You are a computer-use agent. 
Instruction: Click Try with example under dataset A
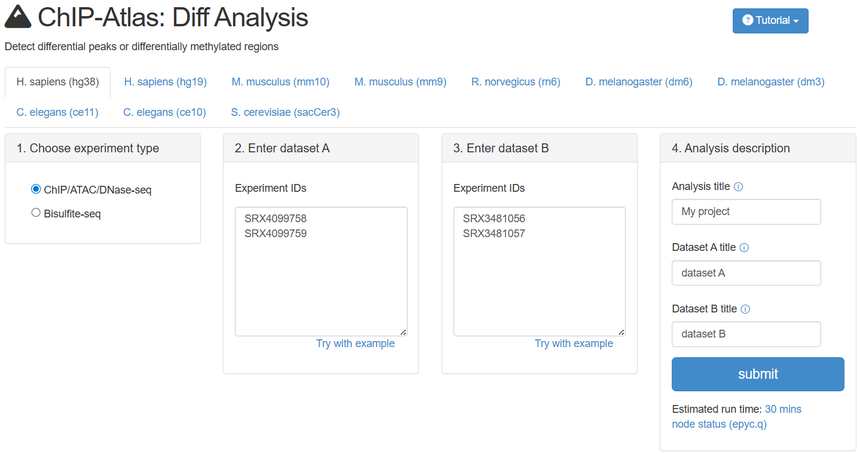click(x=355, y=344)
